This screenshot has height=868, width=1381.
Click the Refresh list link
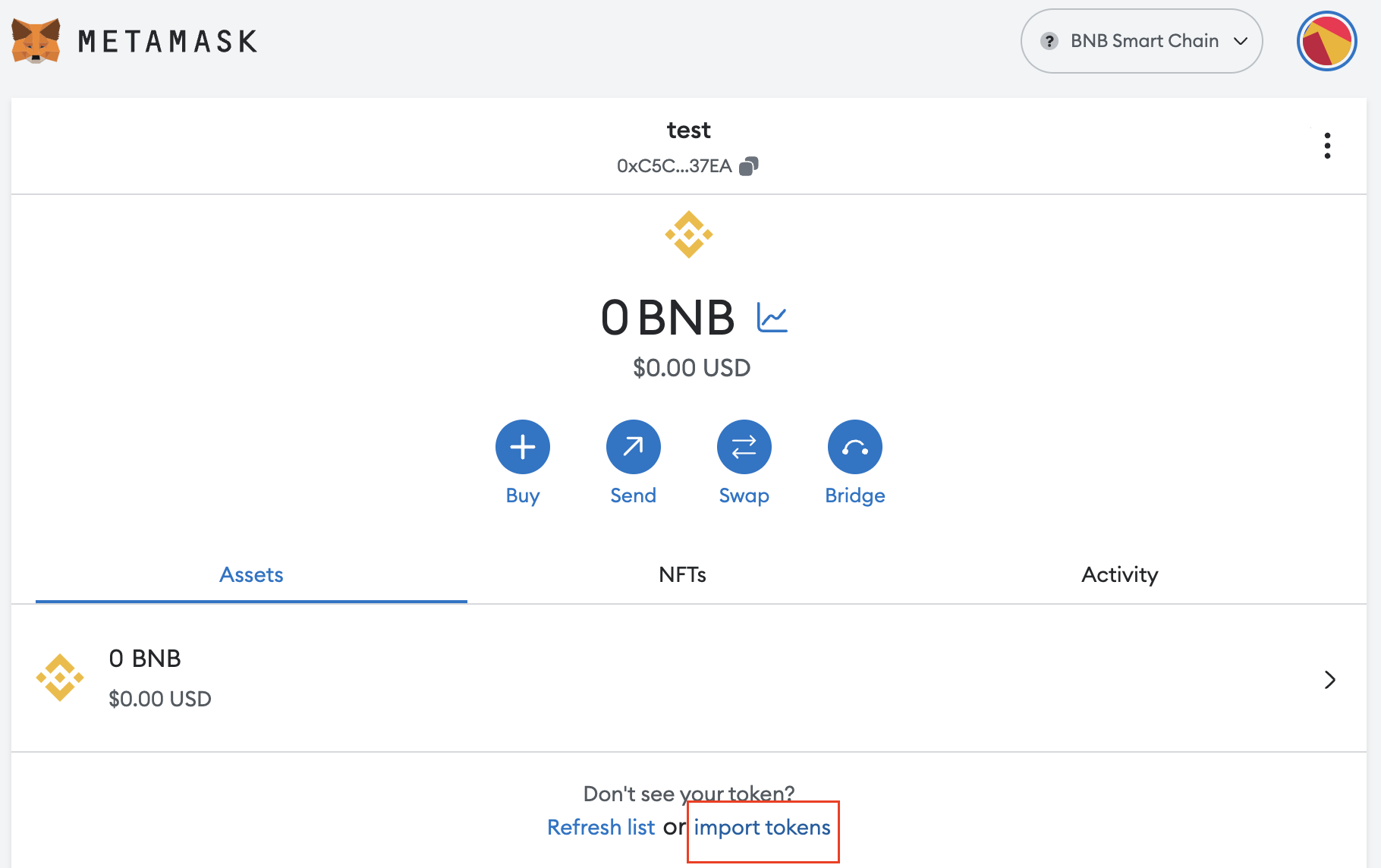(601, 827)
